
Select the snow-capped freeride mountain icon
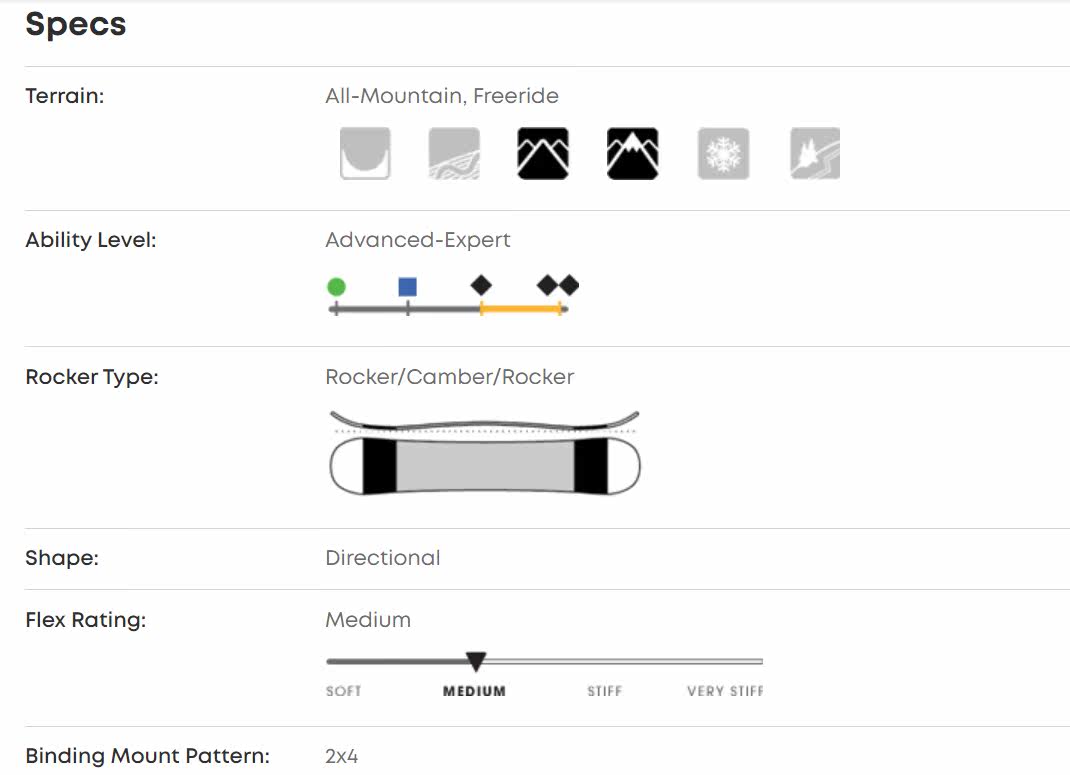(632, 153)
